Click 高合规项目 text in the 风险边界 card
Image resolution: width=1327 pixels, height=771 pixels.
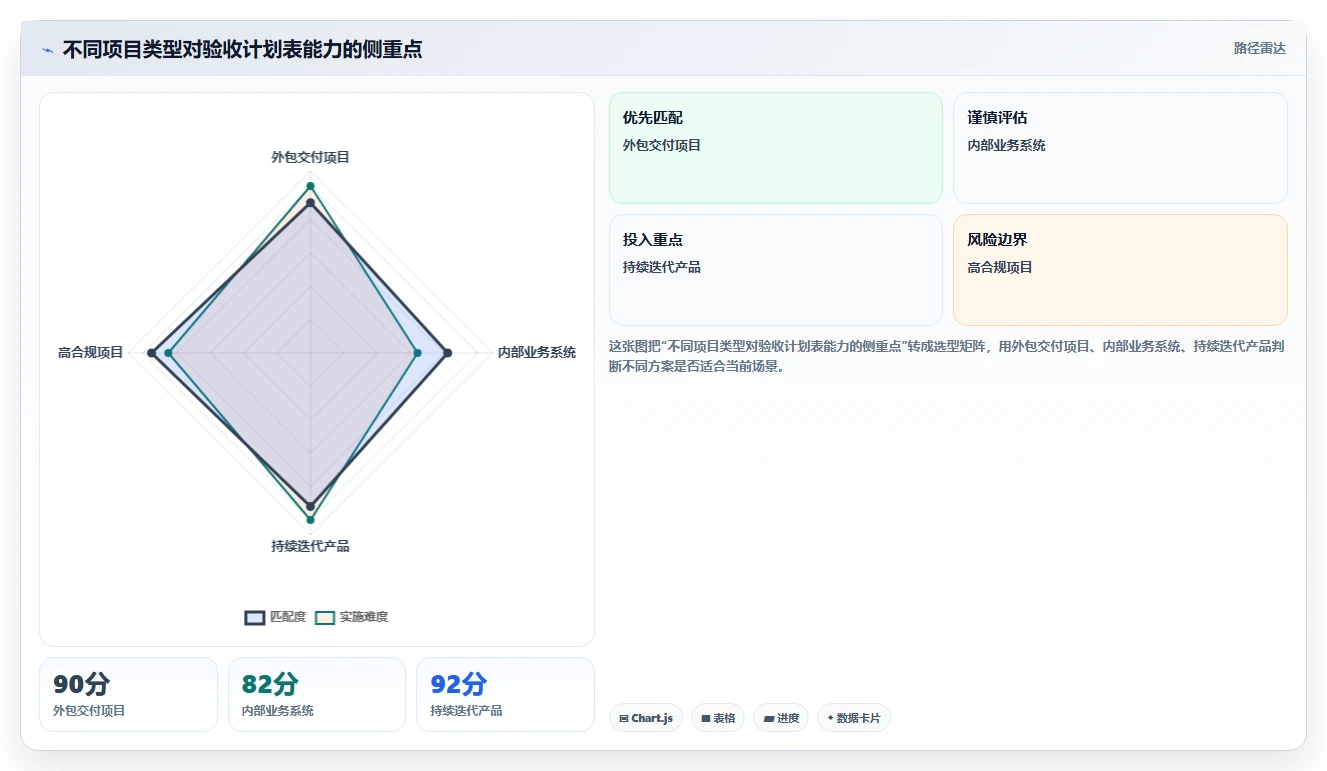click(x=1000, y=267)
